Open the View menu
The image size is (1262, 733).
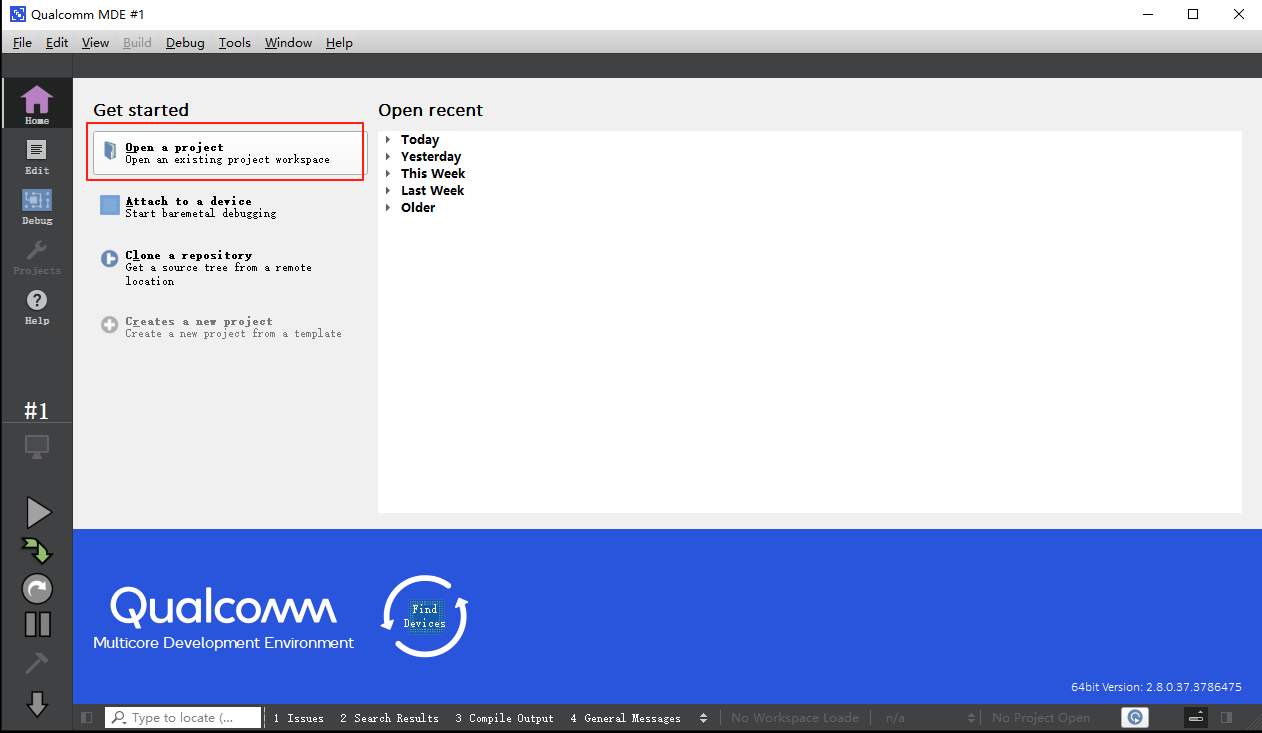click(95, 43)
